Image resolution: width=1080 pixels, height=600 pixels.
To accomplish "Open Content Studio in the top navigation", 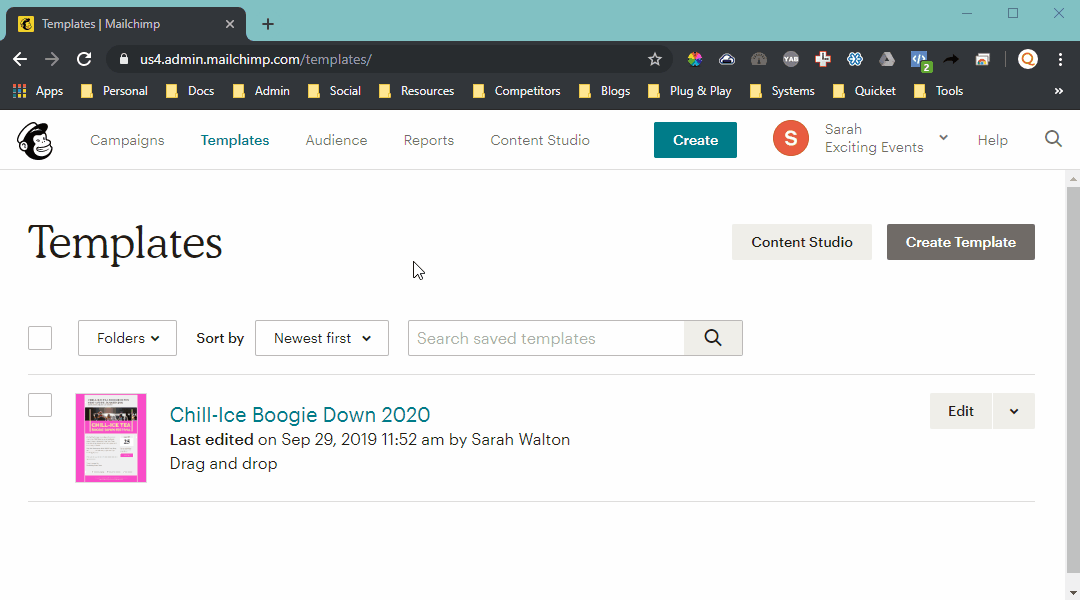I will (x=540, y=140).
